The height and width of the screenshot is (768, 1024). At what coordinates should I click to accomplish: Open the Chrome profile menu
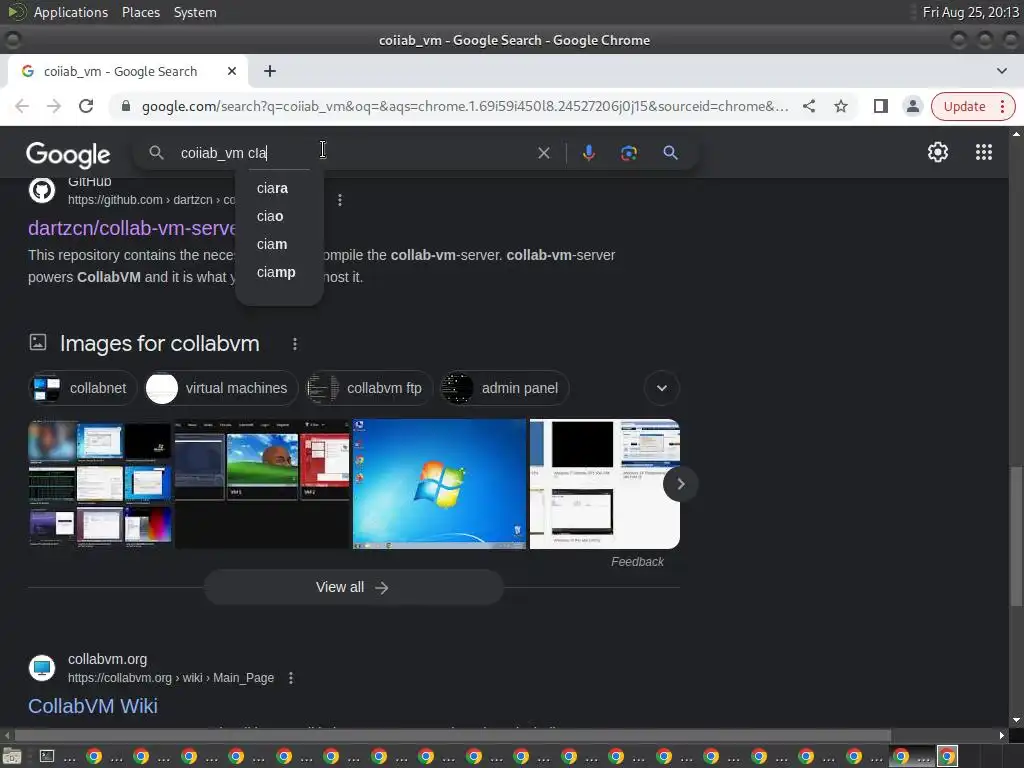912,106
